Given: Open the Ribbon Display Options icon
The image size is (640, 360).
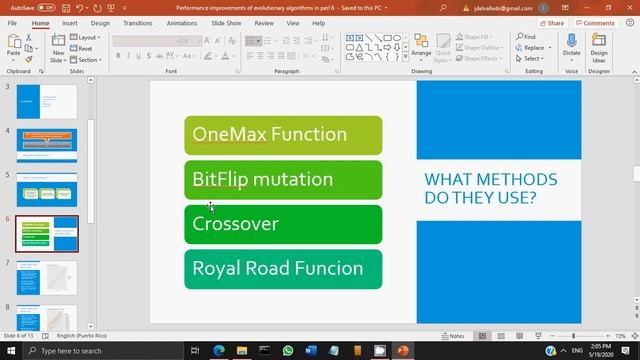Looking at the screenshot, I should 565,8.
